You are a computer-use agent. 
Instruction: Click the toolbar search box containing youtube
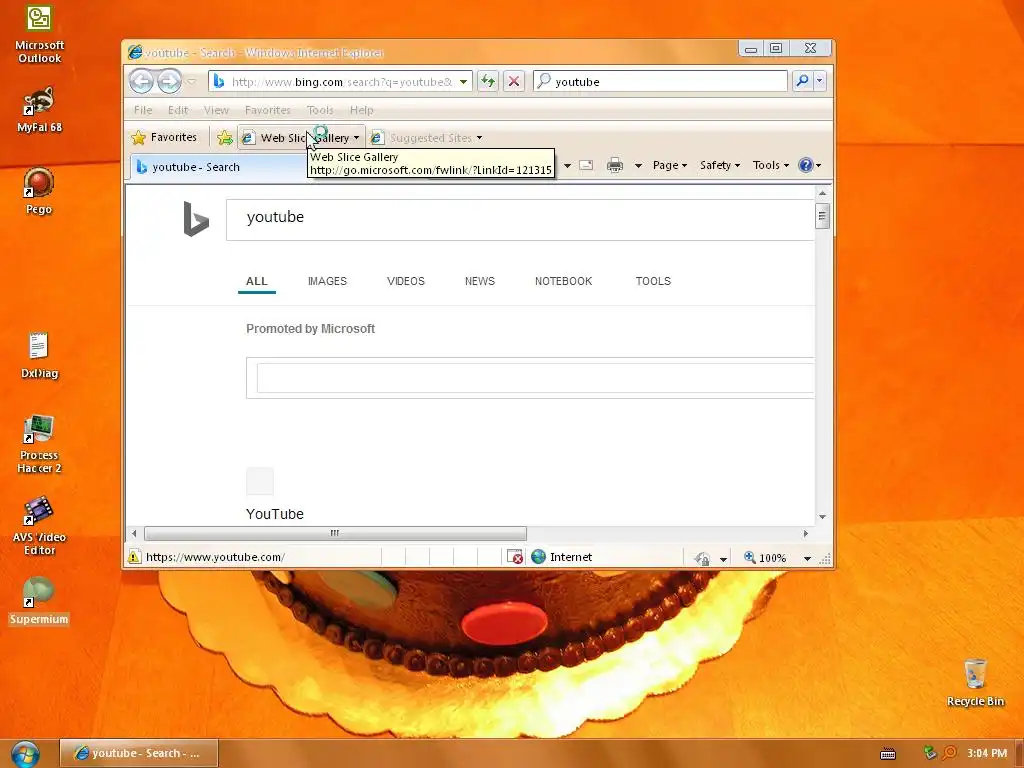tap(660, 82)
